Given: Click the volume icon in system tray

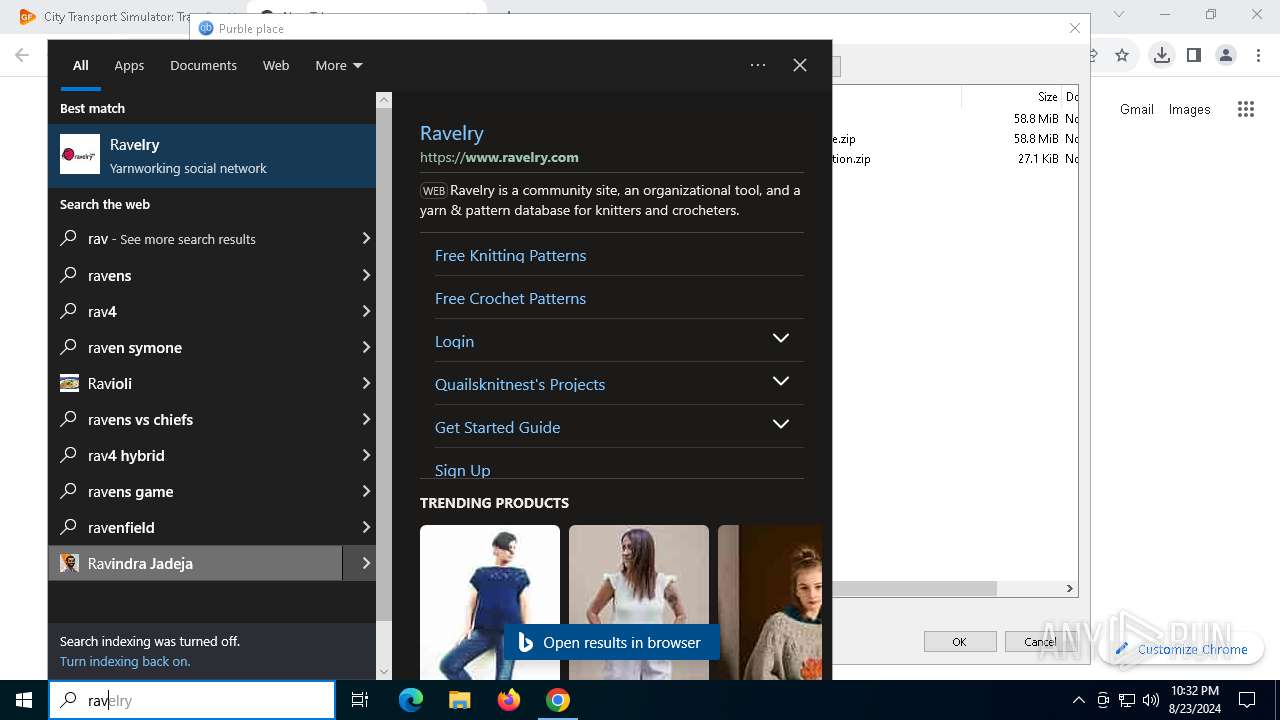Looking at the screenshot, I should 1151,700.
